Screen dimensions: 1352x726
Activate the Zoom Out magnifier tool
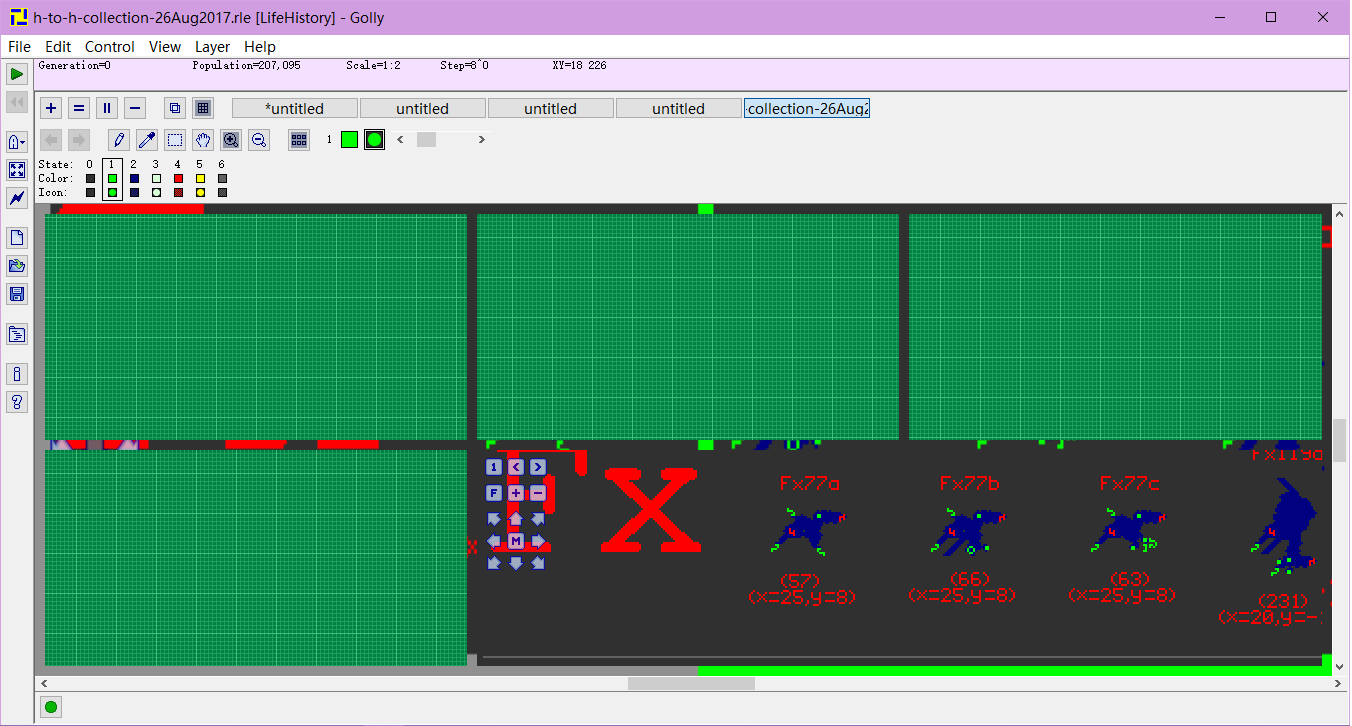(259, 140)
